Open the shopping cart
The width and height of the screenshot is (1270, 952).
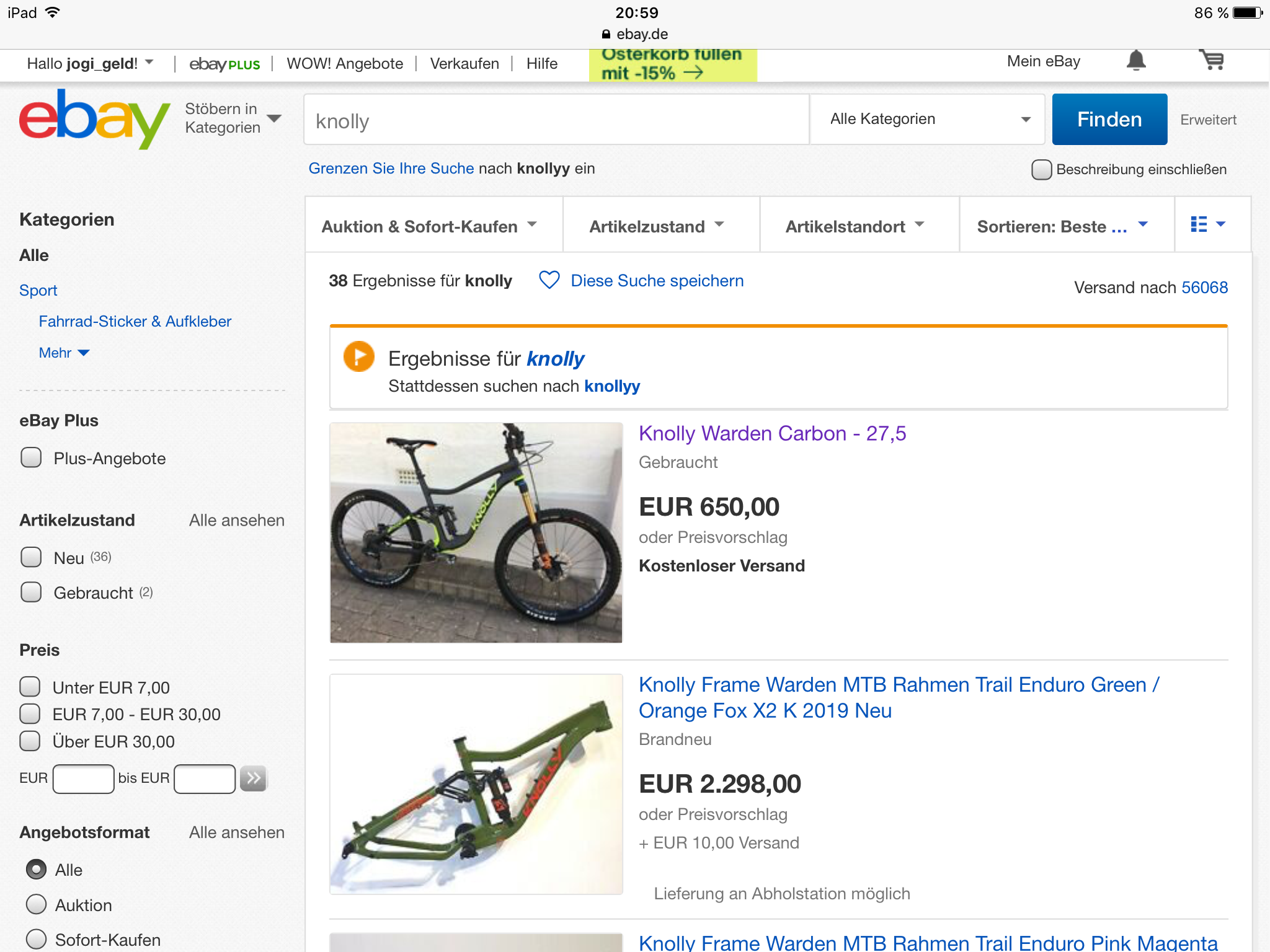(x=1212, y=61)
